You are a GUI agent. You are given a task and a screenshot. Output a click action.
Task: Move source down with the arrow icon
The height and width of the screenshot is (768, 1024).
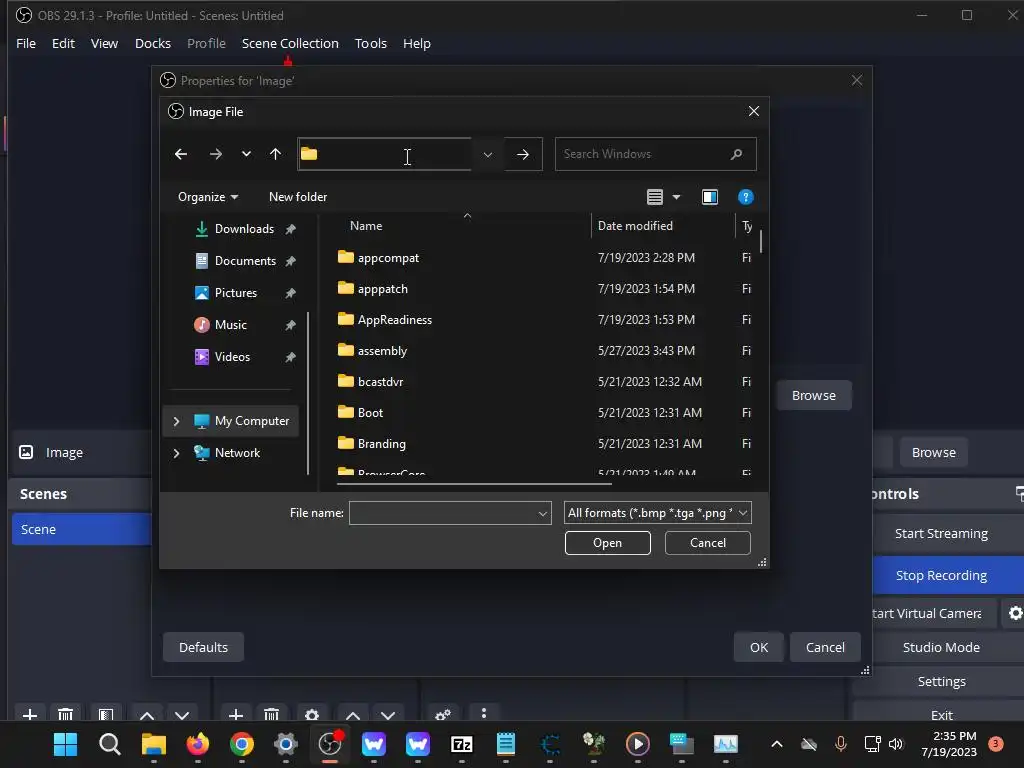point(388,714)
